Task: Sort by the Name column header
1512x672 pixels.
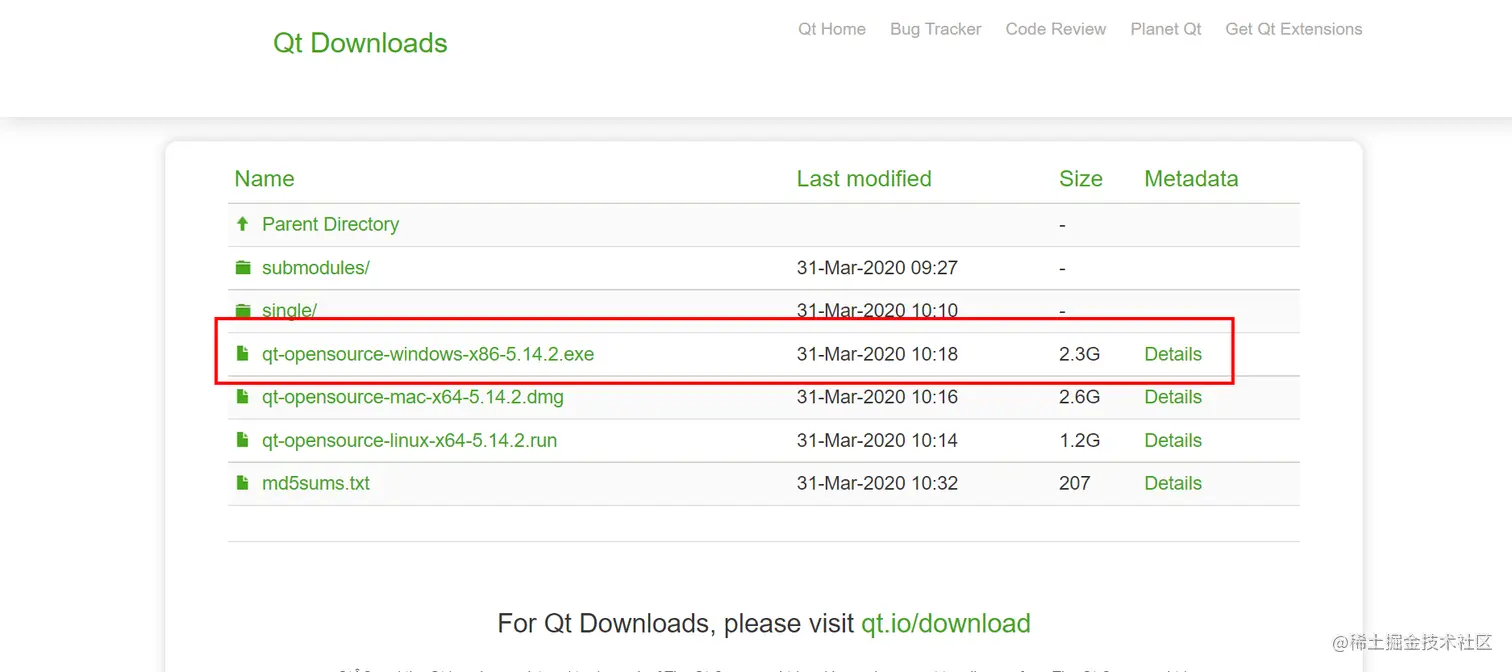Action: (264, 179)
